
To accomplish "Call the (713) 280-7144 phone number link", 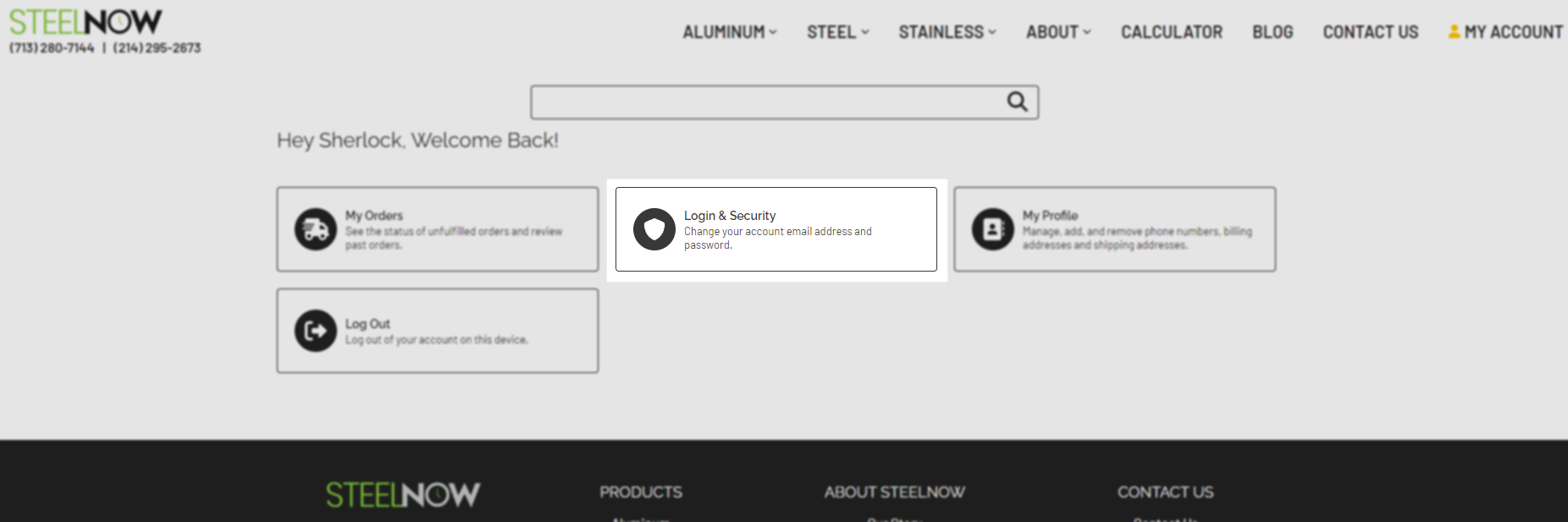I will [52, 47].
